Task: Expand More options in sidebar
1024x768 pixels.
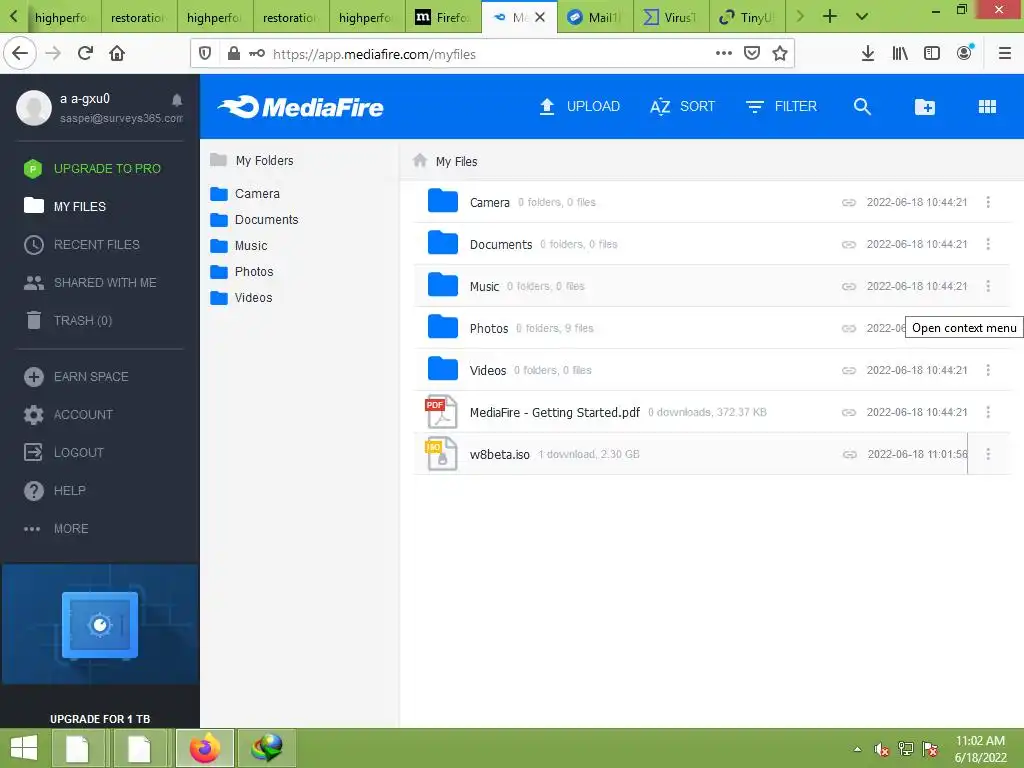Action: (56, 528)
